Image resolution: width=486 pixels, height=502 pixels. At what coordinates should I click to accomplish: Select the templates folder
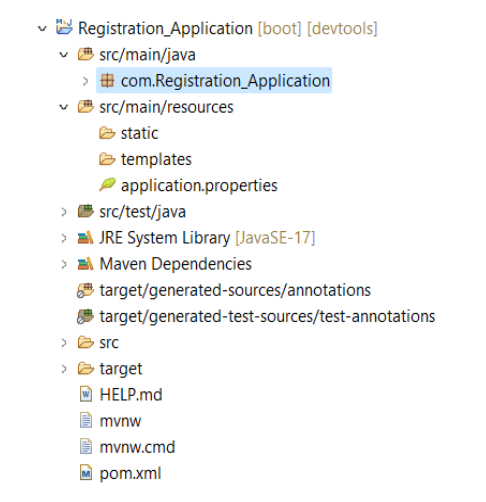[156, 159]
